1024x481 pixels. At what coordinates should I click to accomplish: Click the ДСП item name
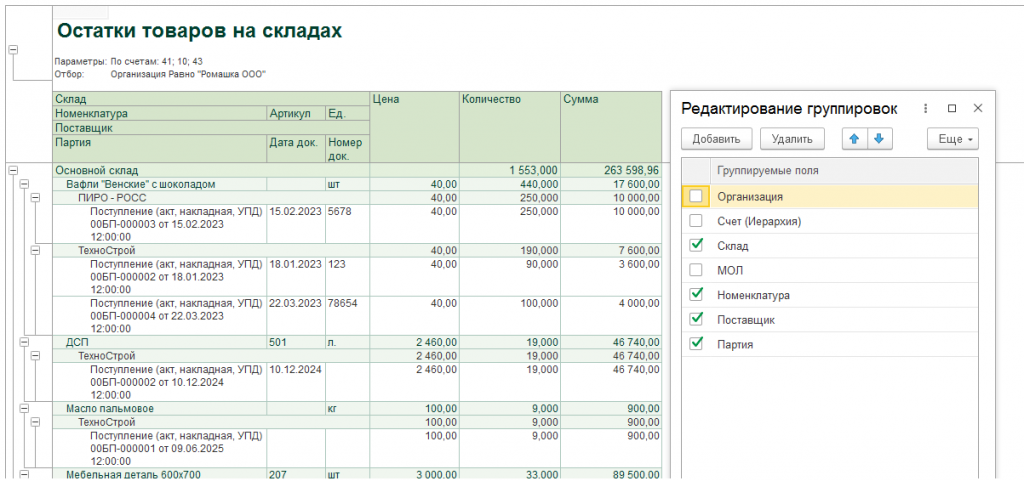tap(76, 342)
